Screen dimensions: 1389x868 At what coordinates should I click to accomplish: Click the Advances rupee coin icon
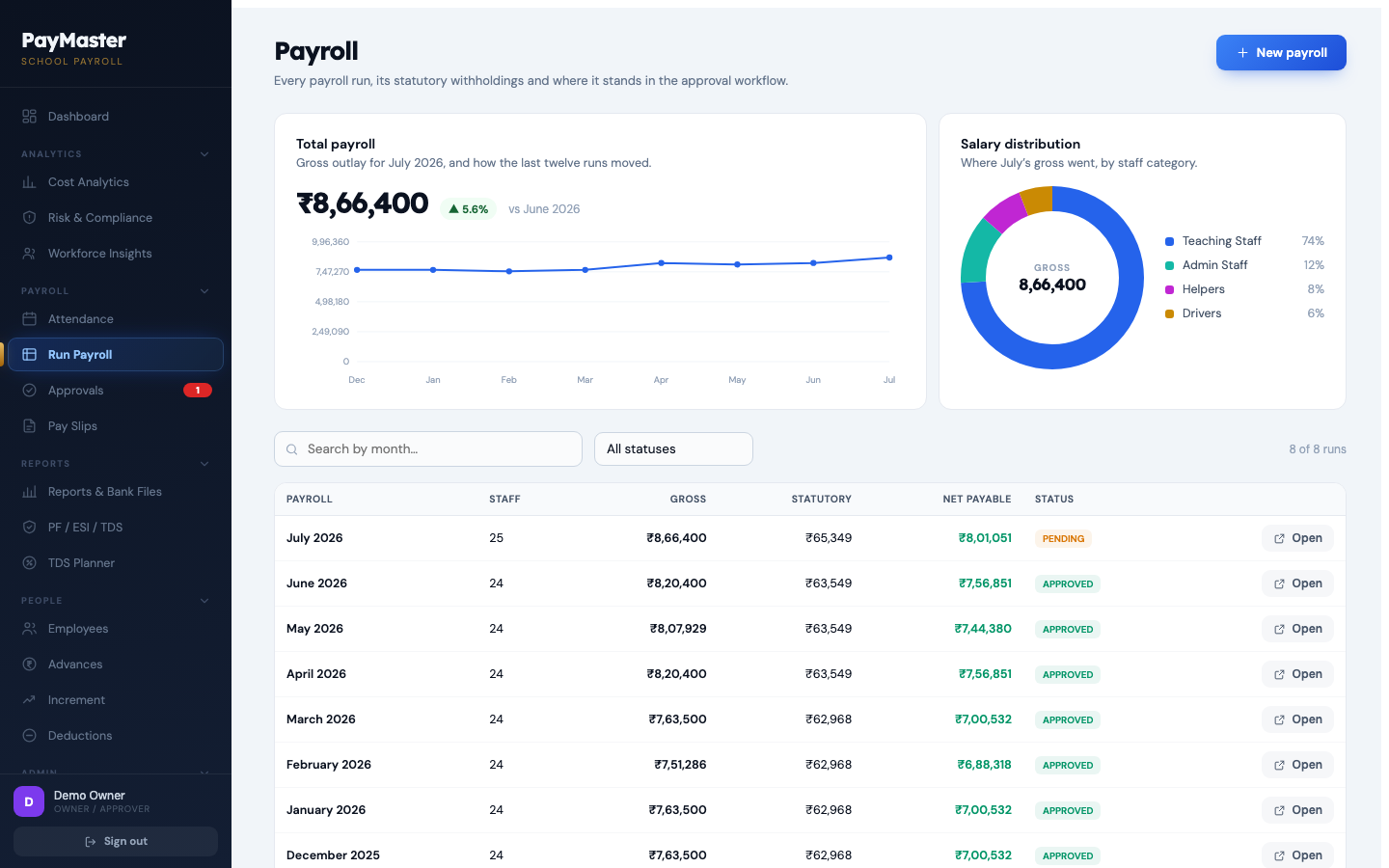pos(29,665)
